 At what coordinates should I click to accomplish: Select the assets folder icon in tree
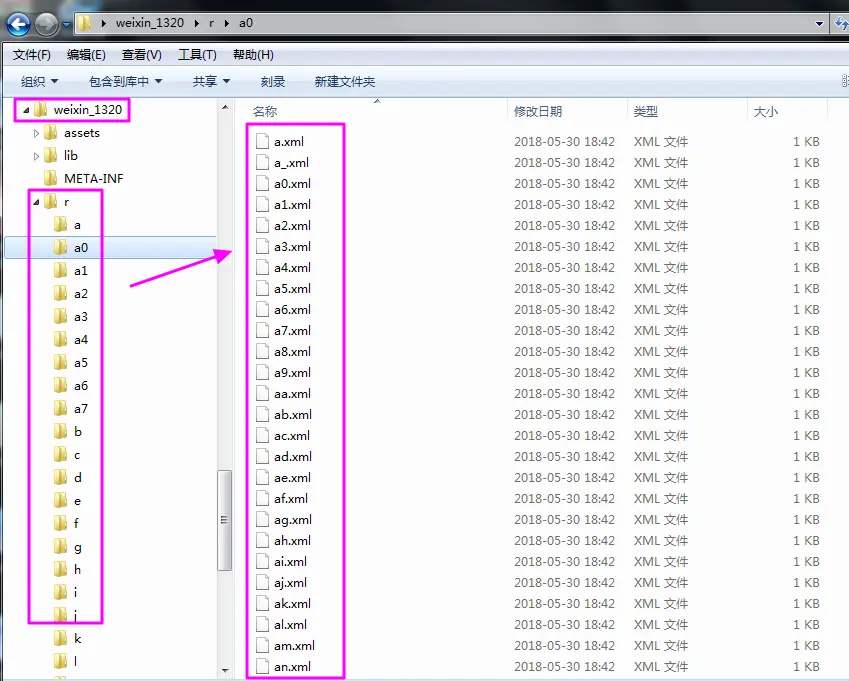(x=50, y=133)
